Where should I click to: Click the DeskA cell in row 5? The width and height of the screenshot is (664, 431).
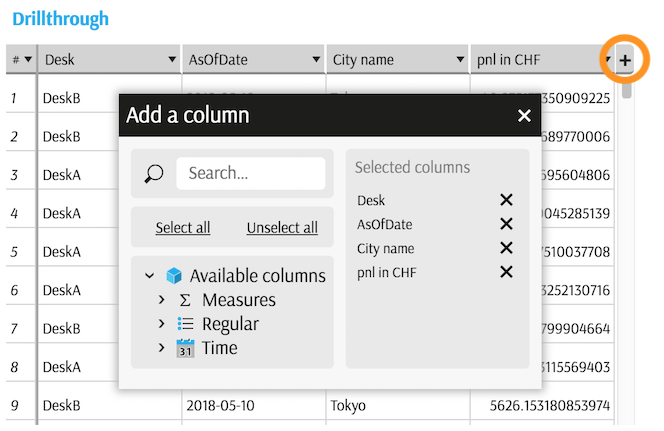pyautogui.click(x=61, y=252)
